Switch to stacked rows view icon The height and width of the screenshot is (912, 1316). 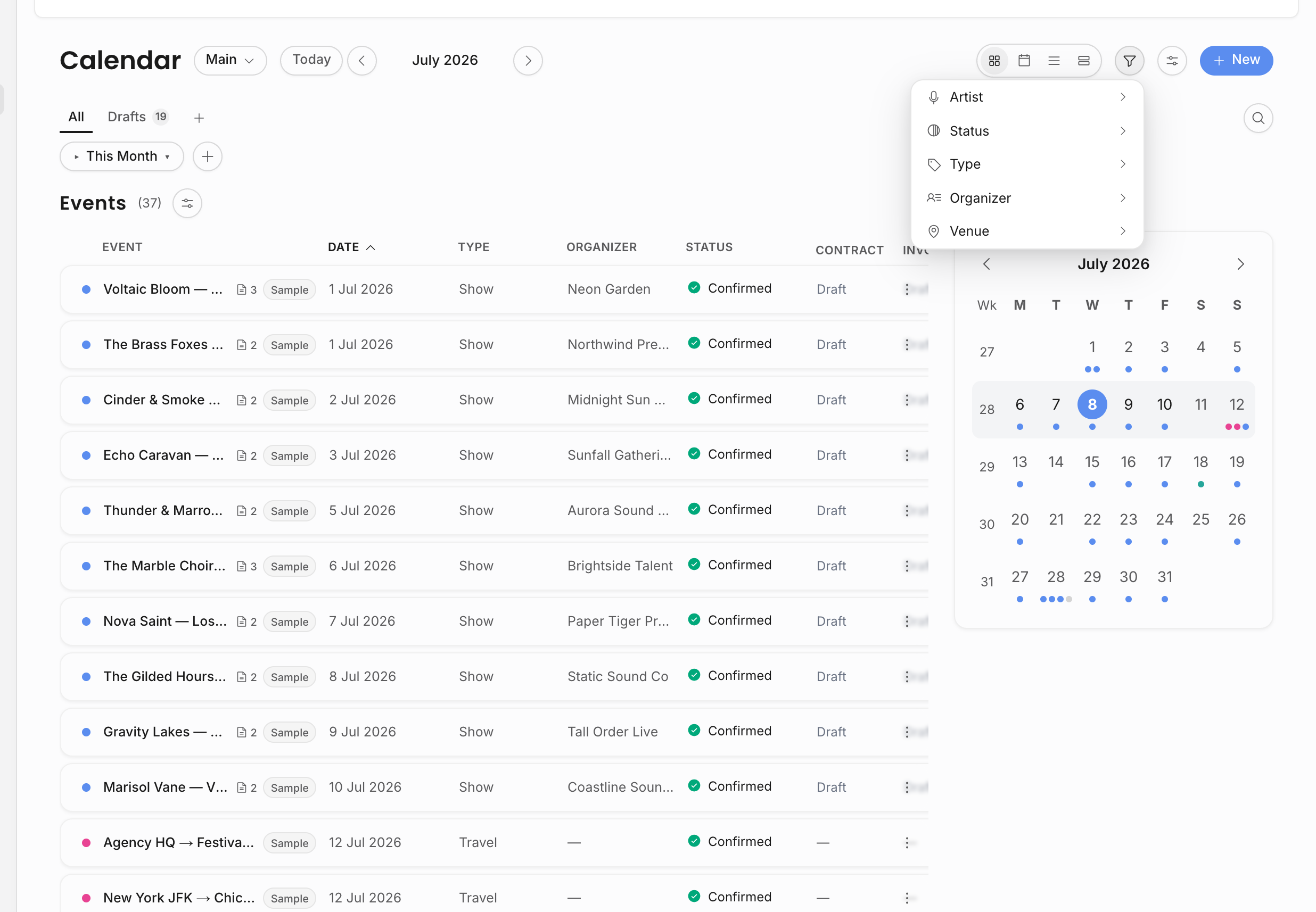(x=1083, y=61)
